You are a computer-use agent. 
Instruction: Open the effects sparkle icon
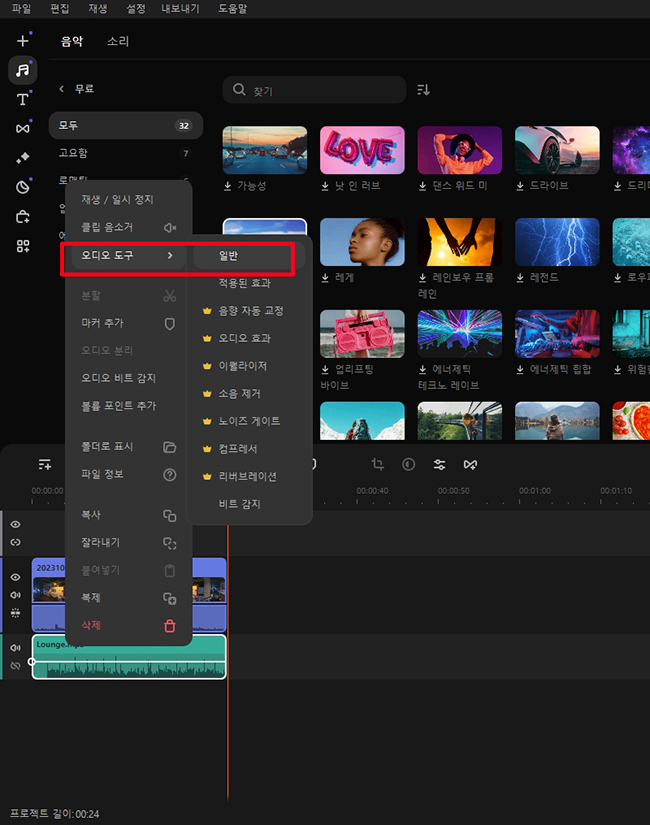(23, 157)
